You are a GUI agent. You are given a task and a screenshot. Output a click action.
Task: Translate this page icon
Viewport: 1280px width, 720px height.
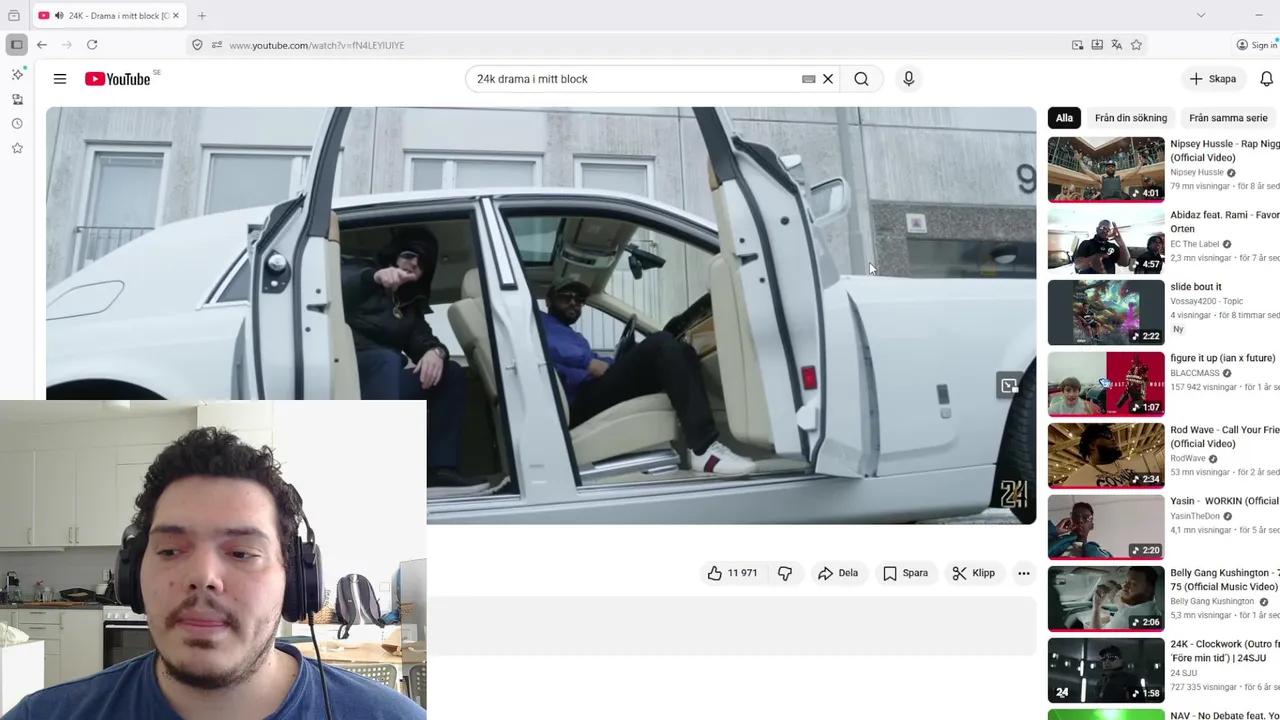pyautogui.click(x=1117, y=45)
